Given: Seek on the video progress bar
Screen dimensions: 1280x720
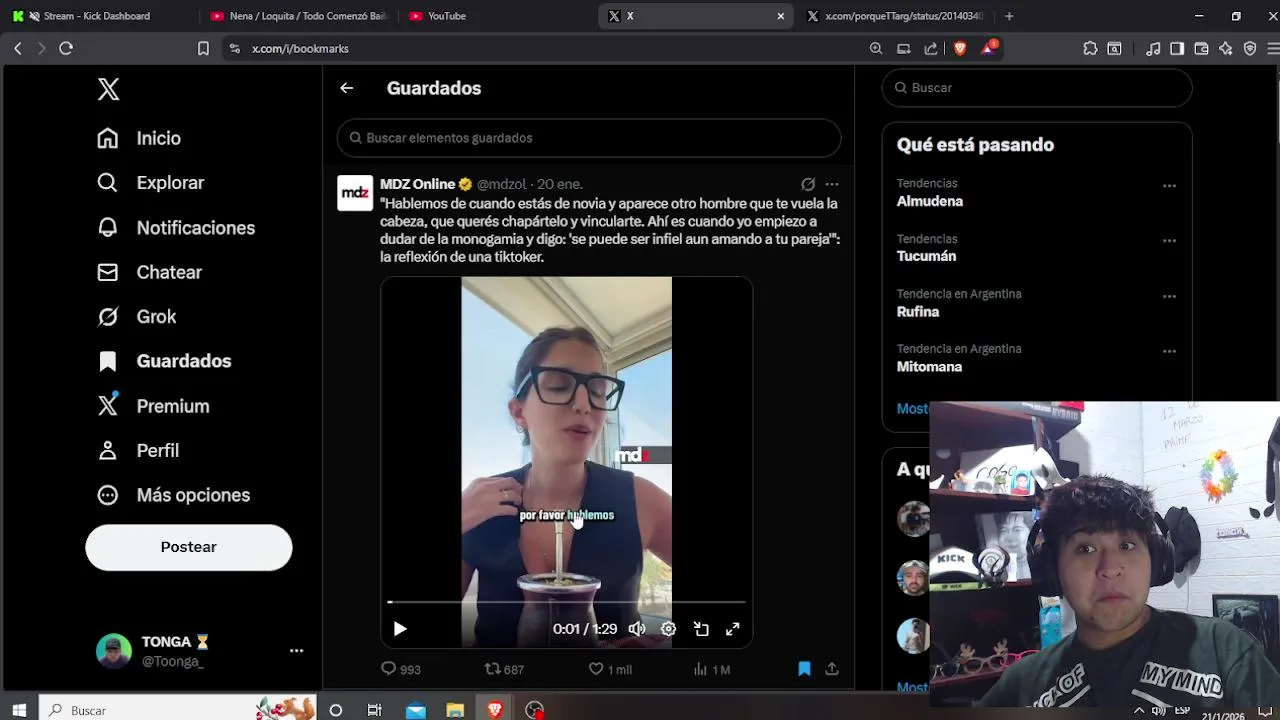Looking at the screenshot, I should pos(567,602).
